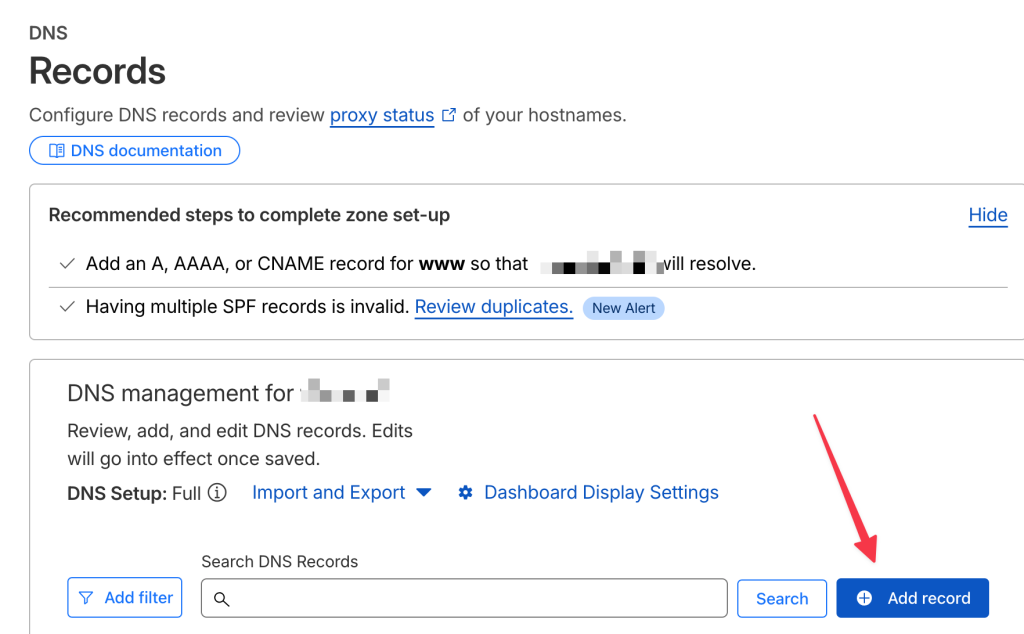Click the gear icon for Dashboard Display Settings
This screenshot has height=634, width=1024.
pyautogui.click(x=465, y=493)
